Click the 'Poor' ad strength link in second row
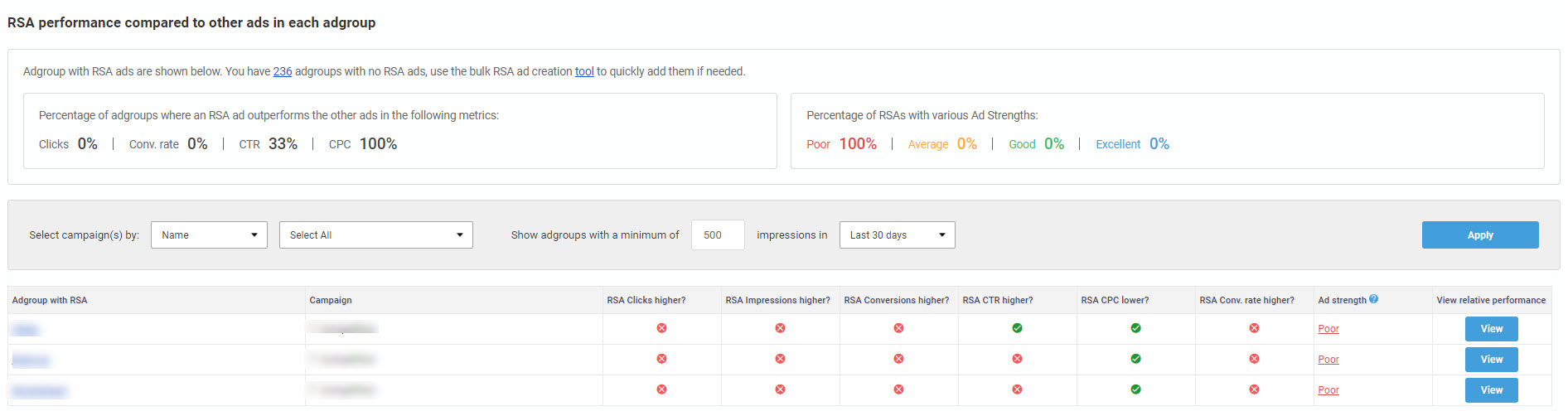 1328,360
